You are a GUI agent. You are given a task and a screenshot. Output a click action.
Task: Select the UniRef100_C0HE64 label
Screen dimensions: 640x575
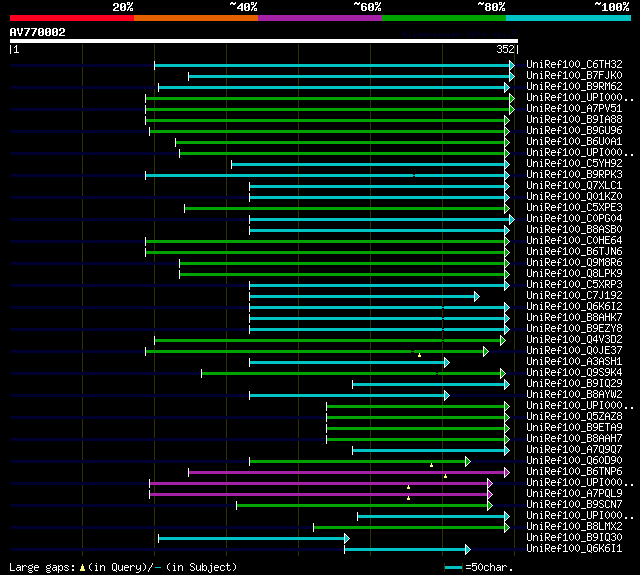[x=574, y=241]
